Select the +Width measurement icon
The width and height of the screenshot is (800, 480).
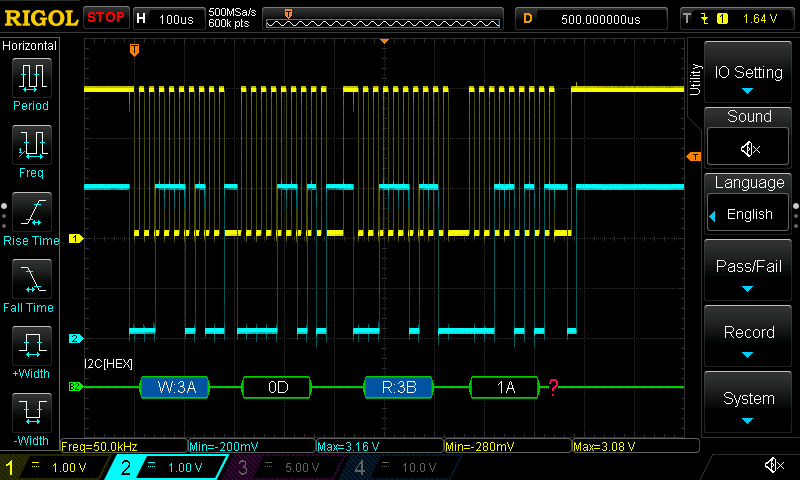[x=32, y=346]
